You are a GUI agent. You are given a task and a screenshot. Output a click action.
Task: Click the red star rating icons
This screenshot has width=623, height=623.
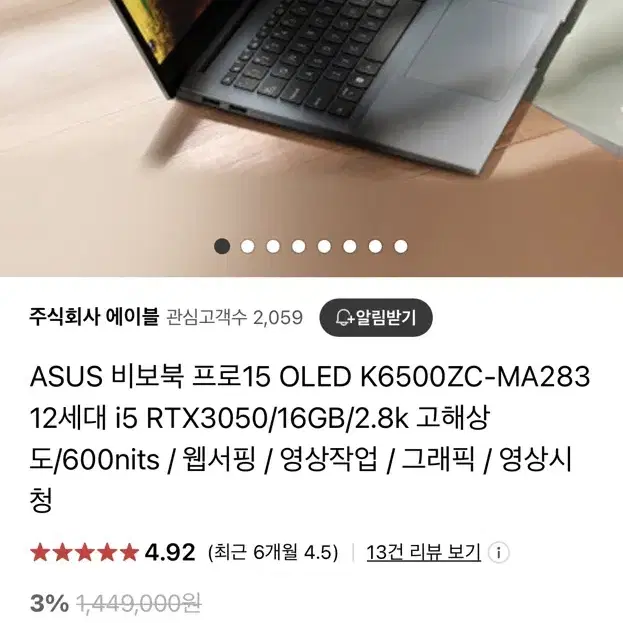(x=84, y=553)
